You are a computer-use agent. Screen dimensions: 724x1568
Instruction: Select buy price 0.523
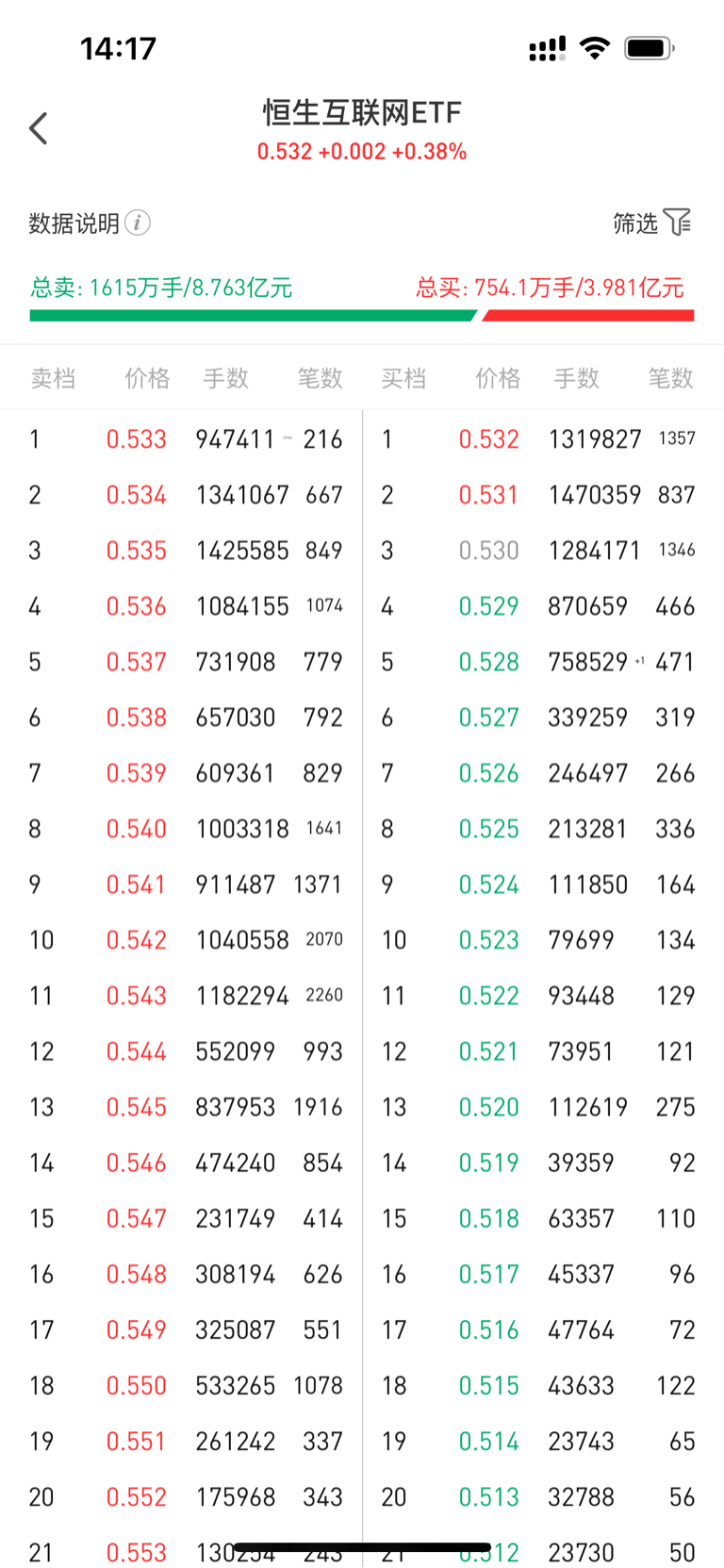[489, 940]
